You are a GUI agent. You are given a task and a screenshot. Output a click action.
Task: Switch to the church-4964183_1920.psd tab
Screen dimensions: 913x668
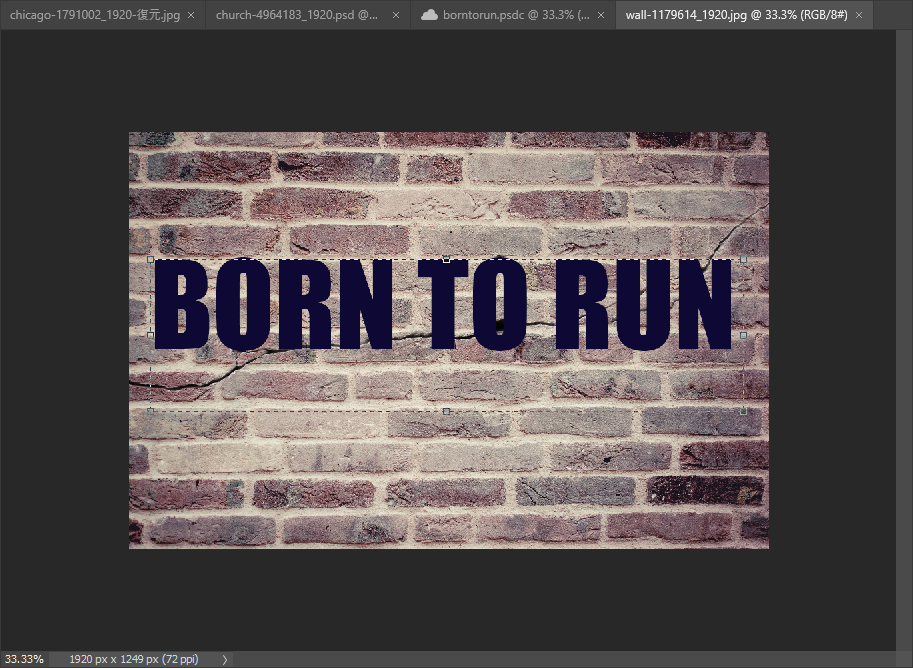(297, 15)
